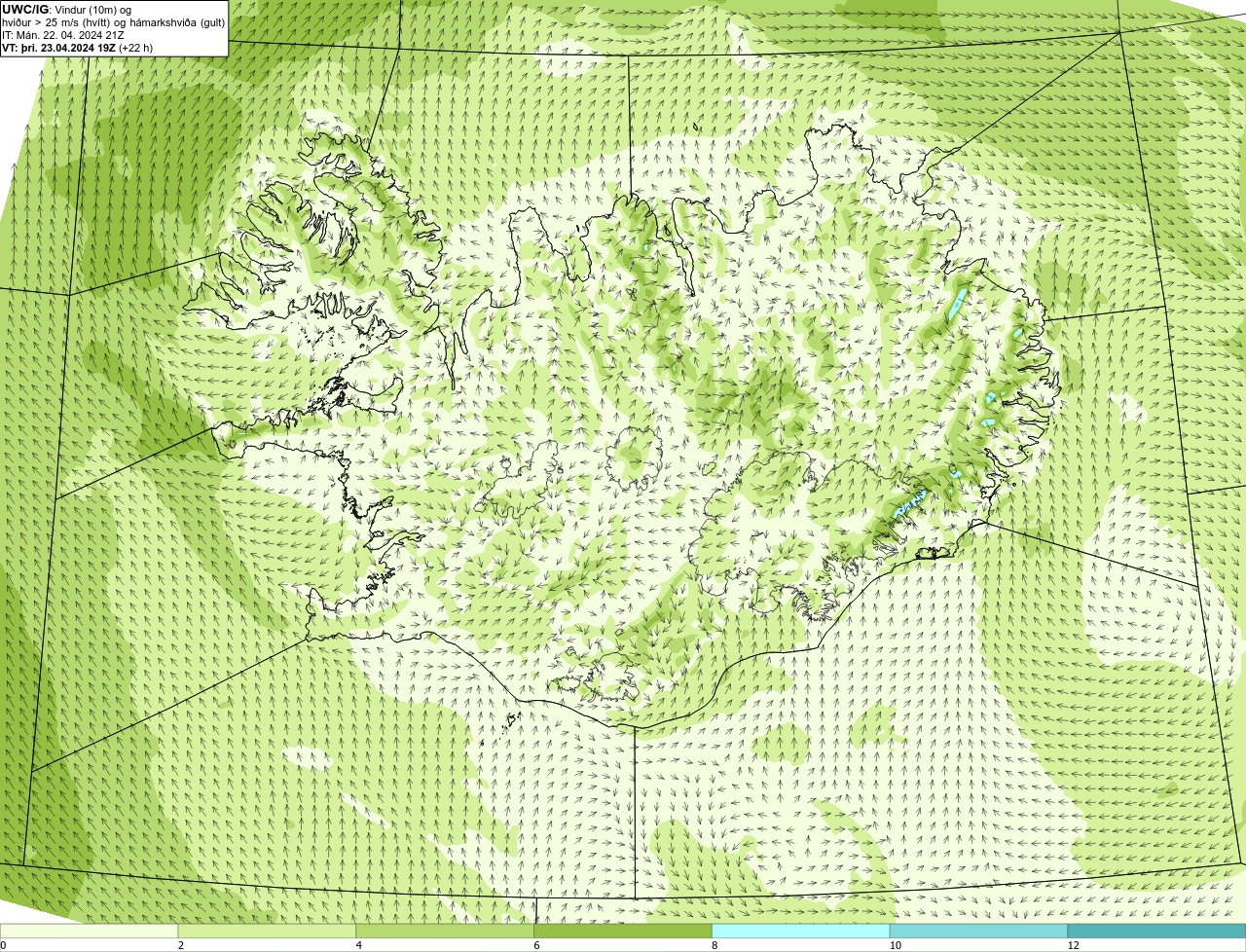This screenshot has width=1246, height=952.
Task: Click the darkest teal legend swatch above 12
Action: point(1156,932)
